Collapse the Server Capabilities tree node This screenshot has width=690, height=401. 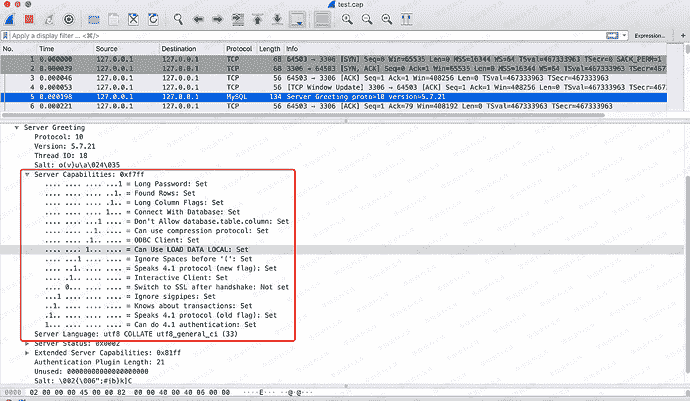27,174
